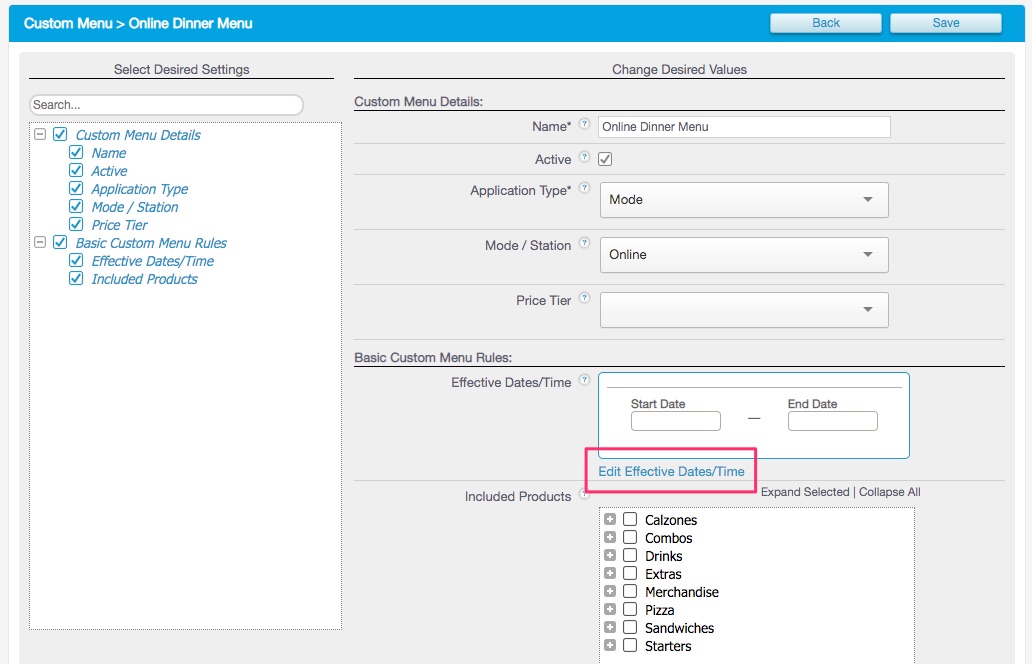Screen dimensions: 1032x664
Task: Click the help icon beside Active
Action: pyautogui.click(x=586, y=157)
